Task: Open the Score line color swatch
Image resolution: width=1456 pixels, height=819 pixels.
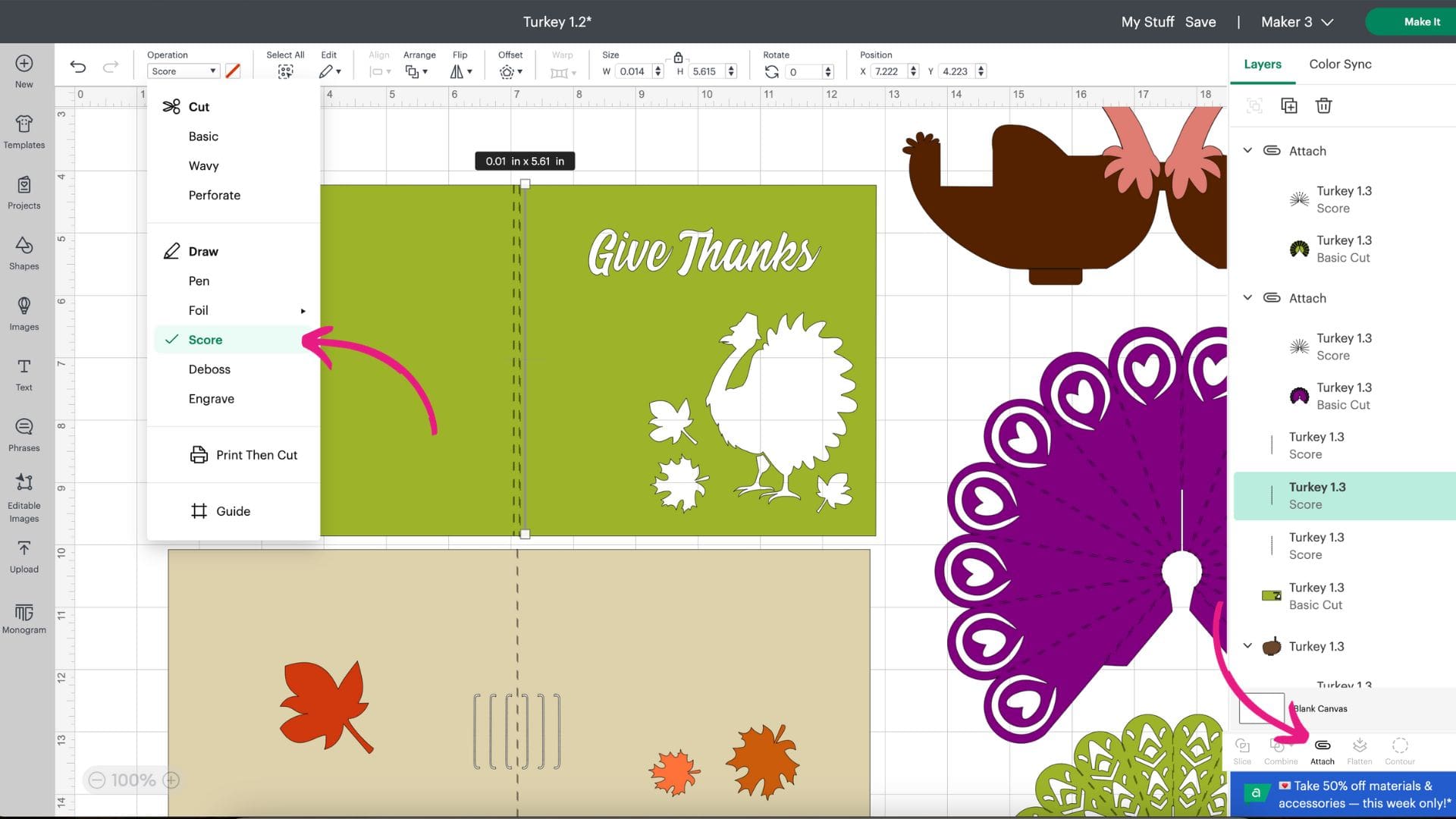Action: pyautogui.click(x=233, y=71)
